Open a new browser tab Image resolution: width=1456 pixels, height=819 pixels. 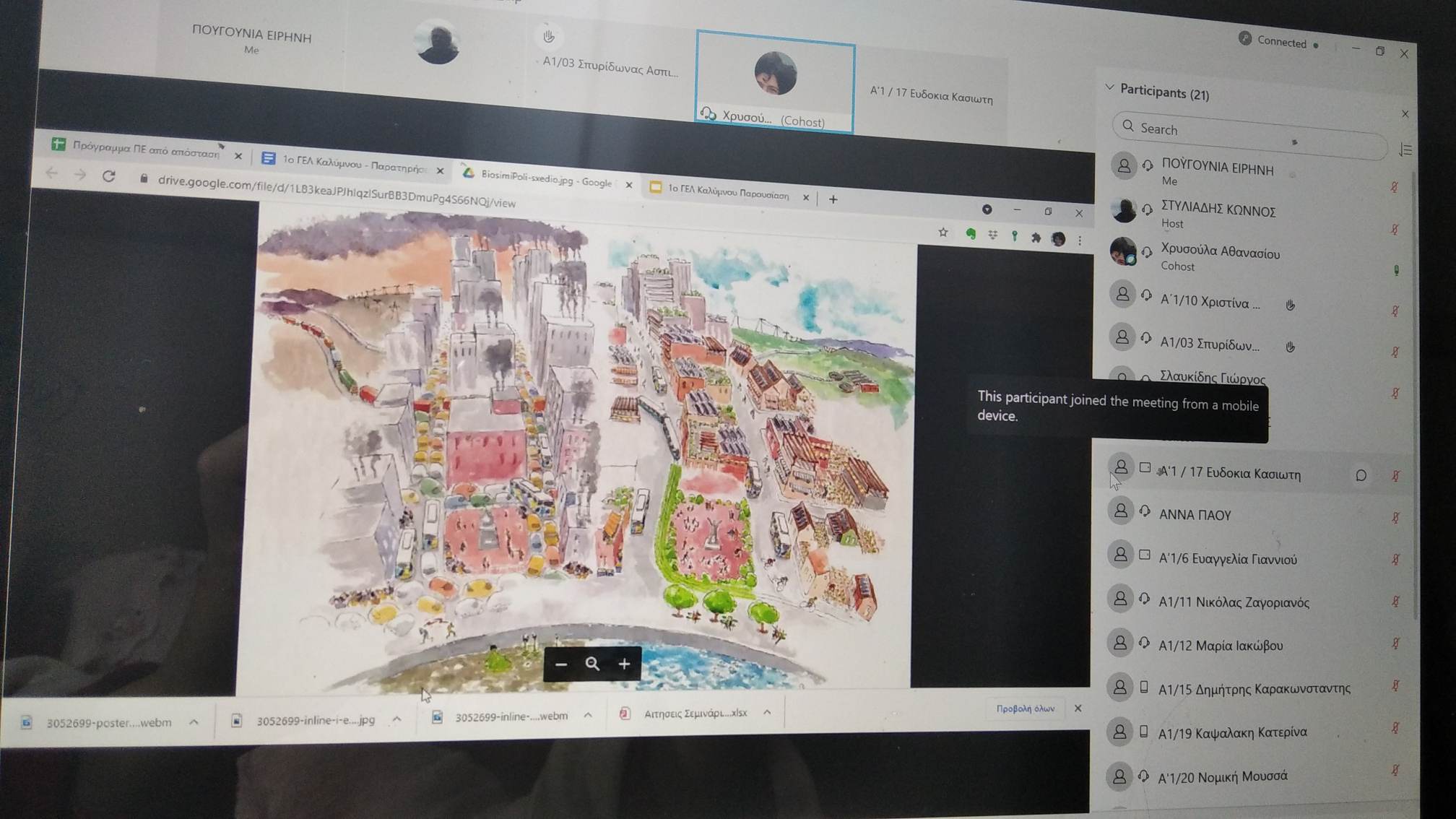pos(833,199)
